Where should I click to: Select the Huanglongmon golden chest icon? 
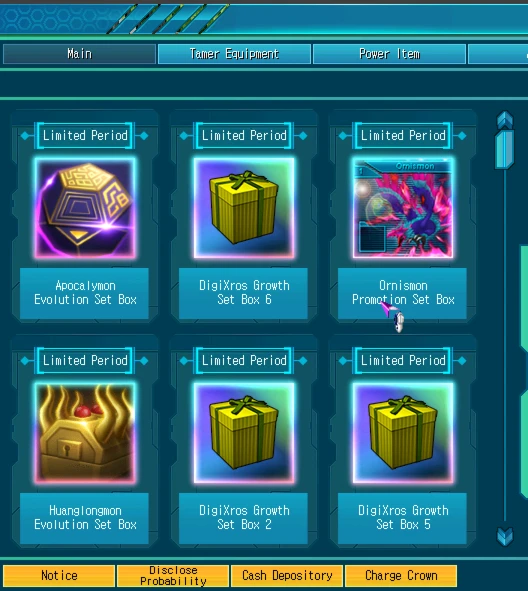tap(85, 433)
